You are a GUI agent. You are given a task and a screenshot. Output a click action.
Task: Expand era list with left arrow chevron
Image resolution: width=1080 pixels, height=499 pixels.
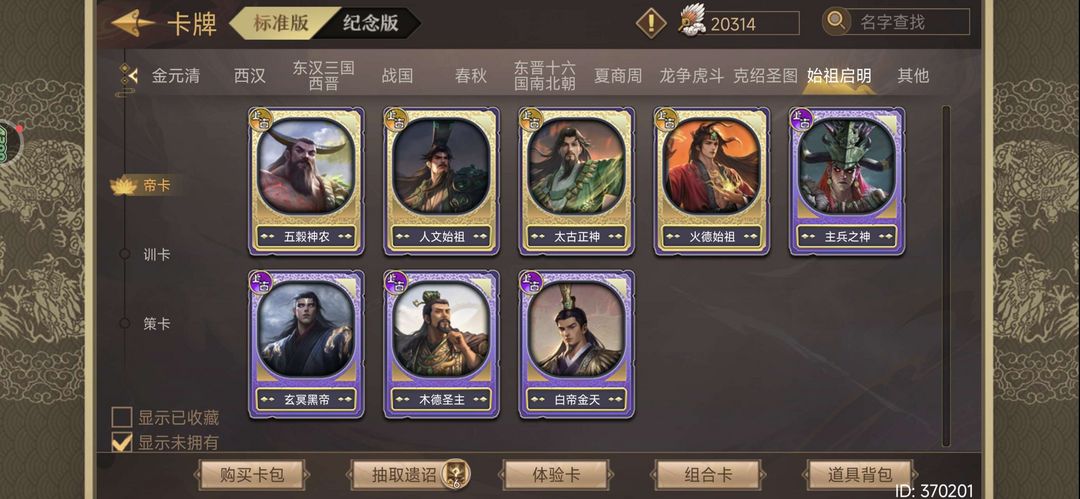pyautogui.click(x=128, y=75)
